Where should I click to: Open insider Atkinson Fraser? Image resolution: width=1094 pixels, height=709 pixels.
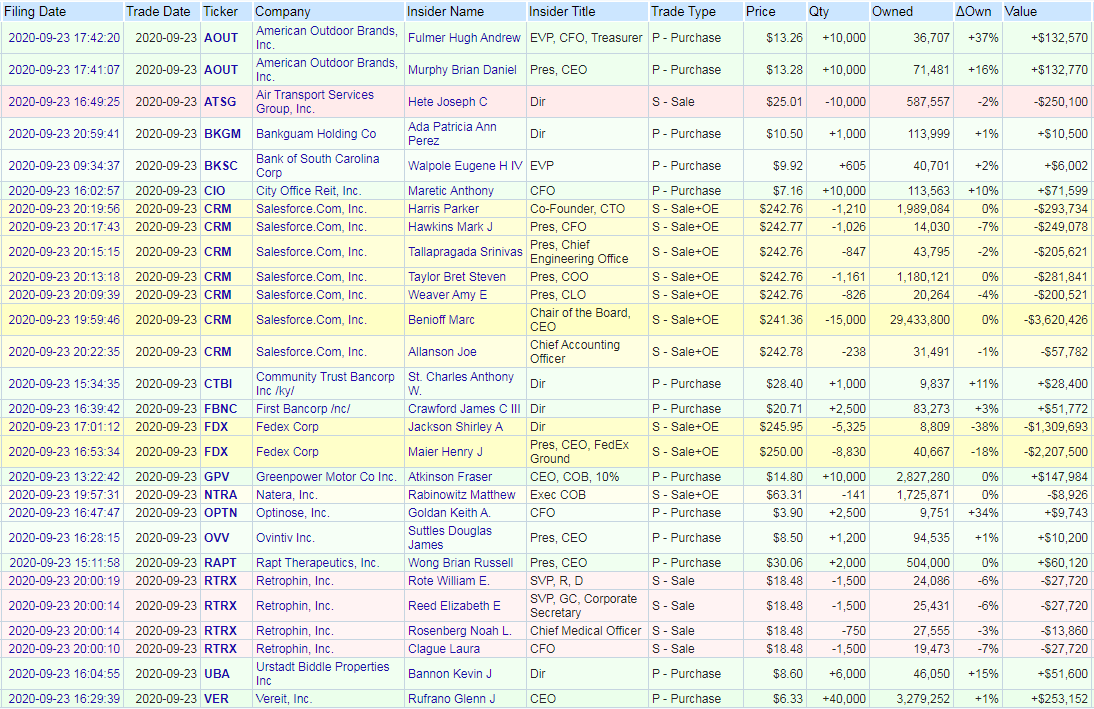point(450,477)
